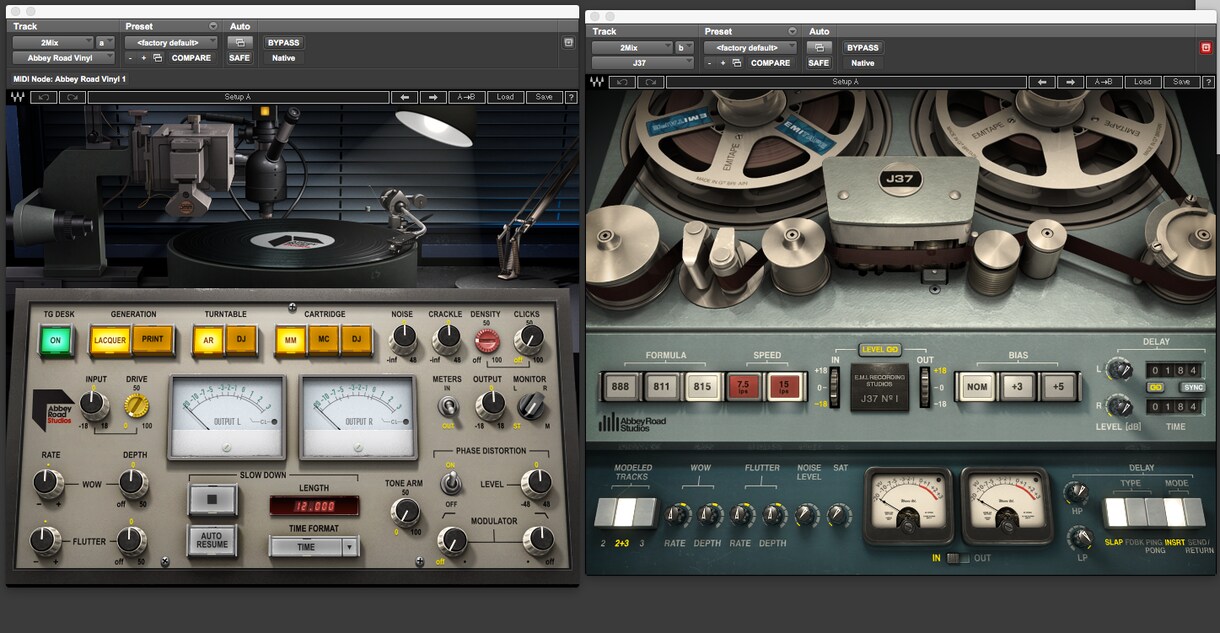Image resolution: width=1220 pixels, height=633 pixels.
Task: Open the help question mark in Abbey Road Vinyl
Action: coord(571,97)
